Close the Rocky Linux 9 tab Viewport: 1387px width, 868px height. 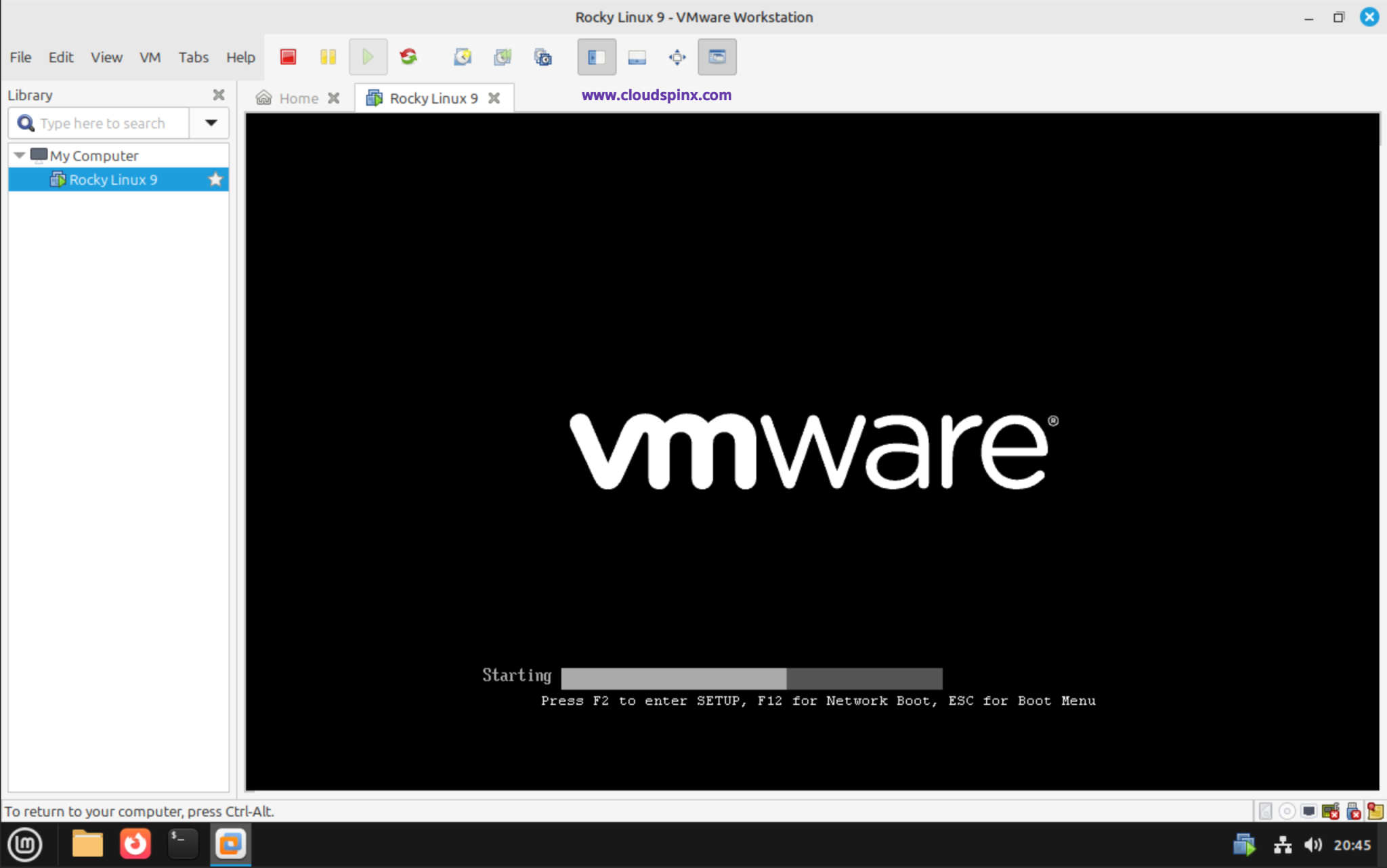(495, 97)
